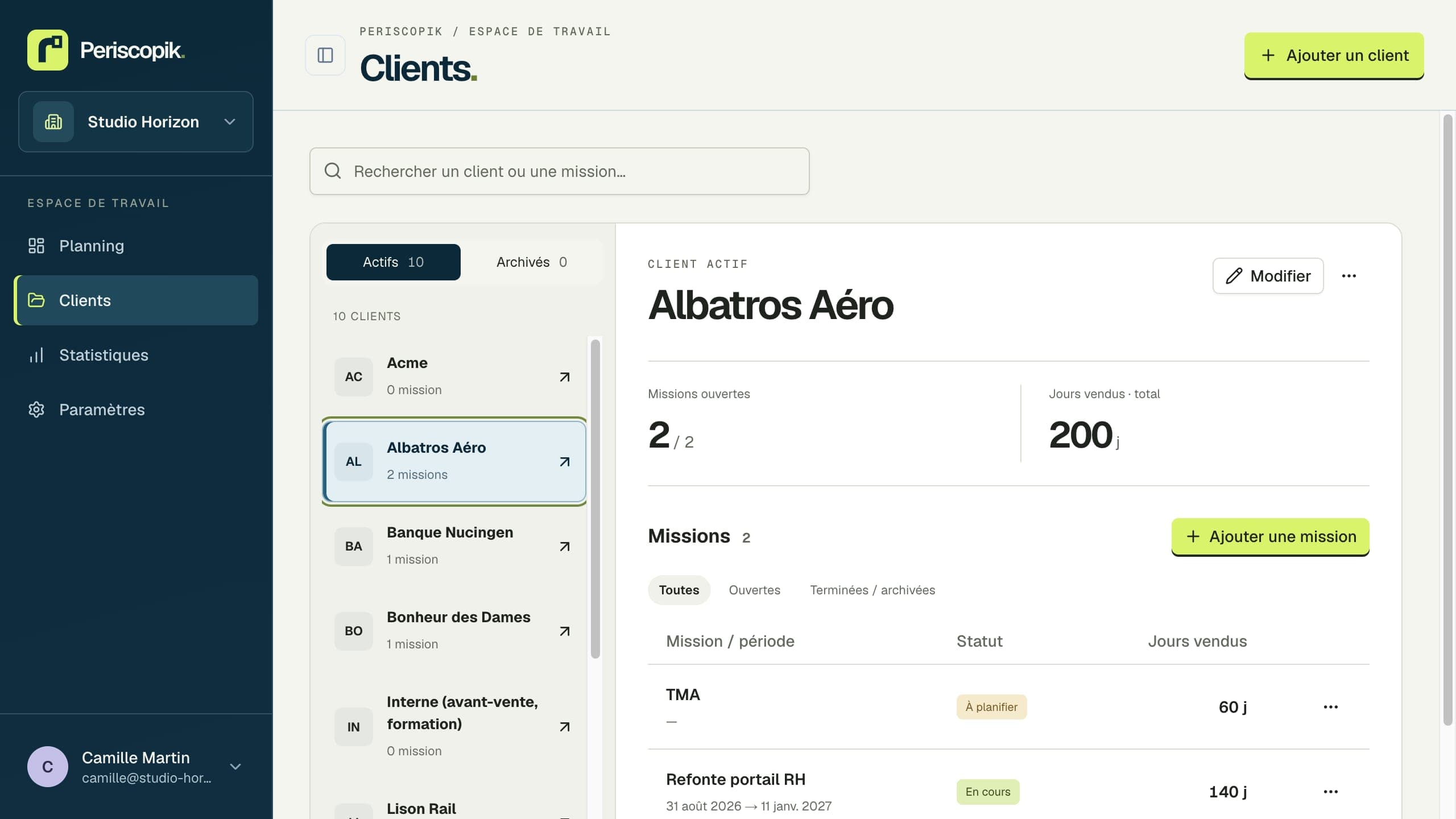Click the Studio Horizon building icon
Screen dimensions: 1456x819
tap(53, 122)
